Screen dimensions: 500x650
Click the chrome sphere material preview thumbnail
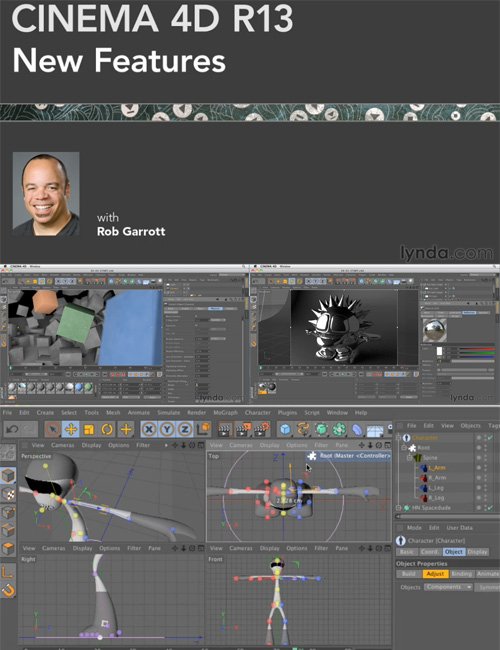(x=434, y=330)
